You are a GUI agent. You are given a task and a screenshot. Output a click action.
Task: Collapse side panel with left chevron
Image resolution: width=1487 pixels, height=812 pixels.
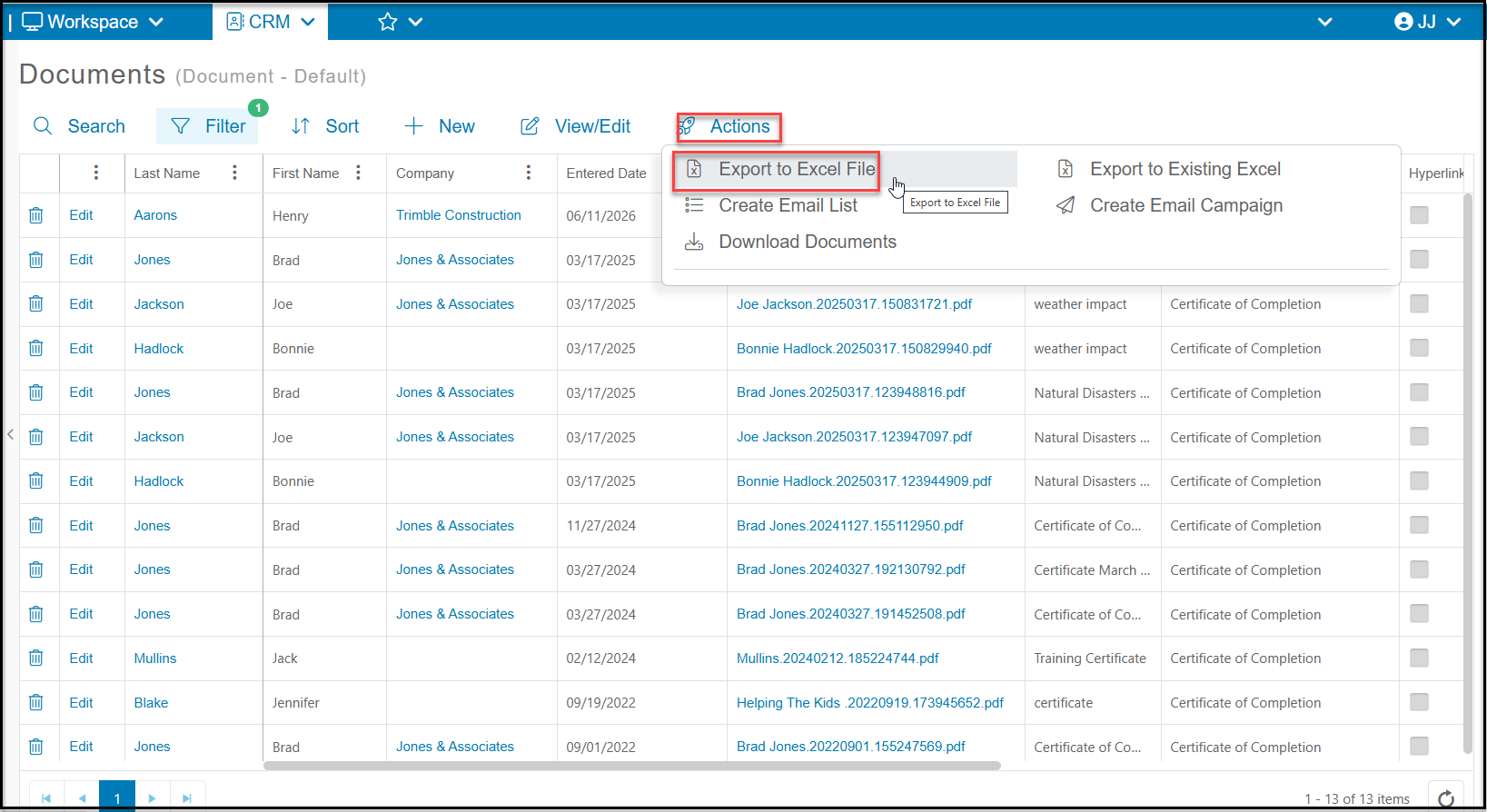click(10, 435)
